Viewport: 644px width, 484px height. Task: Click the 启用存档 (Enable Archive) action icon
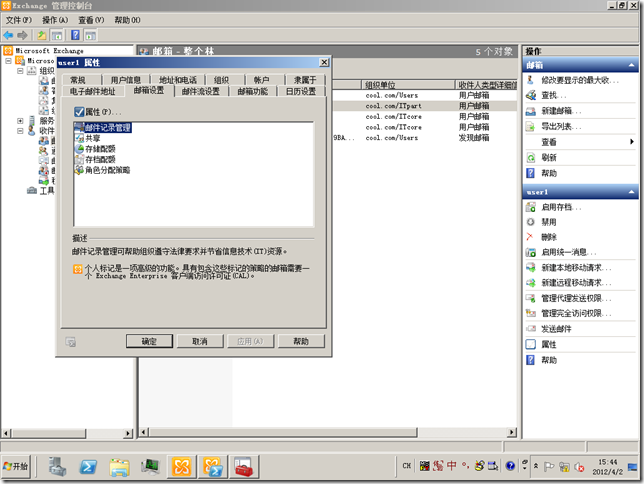(x=531, y=206)
